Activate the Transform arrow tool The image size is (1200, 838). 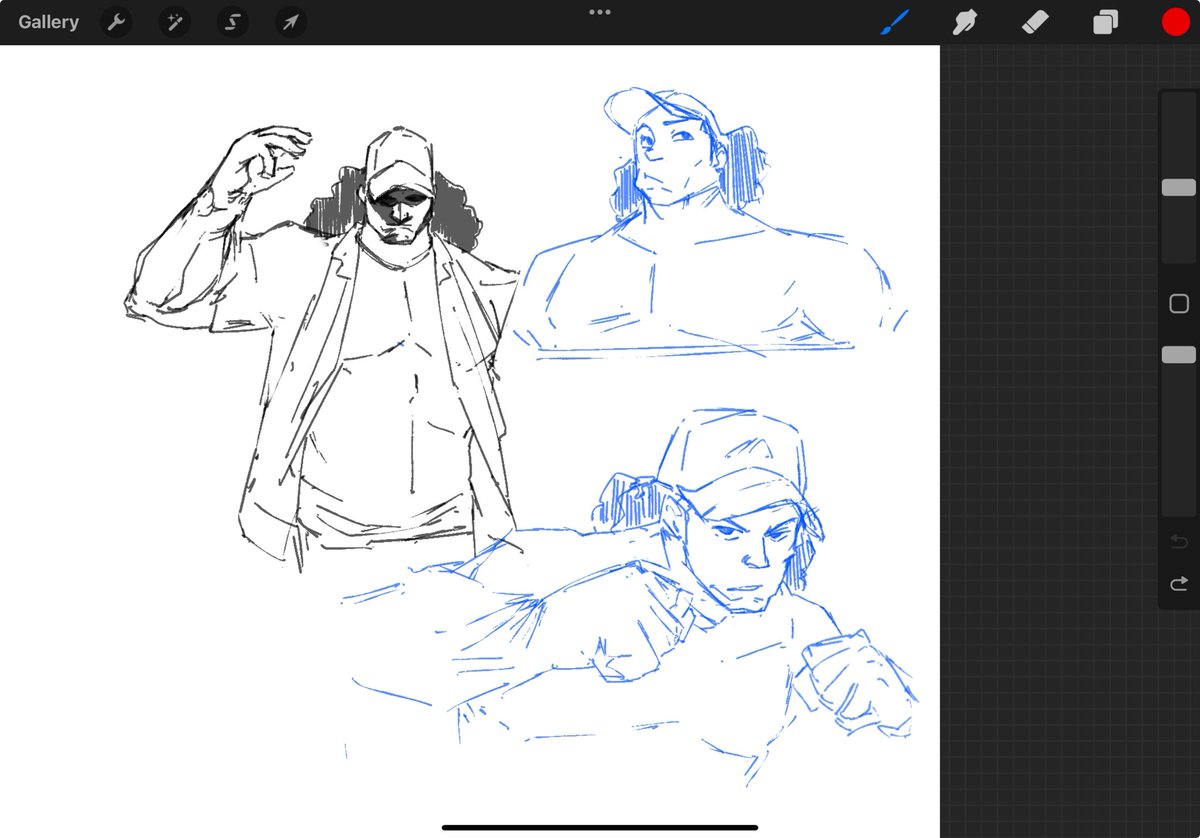[x=291, y=22]
